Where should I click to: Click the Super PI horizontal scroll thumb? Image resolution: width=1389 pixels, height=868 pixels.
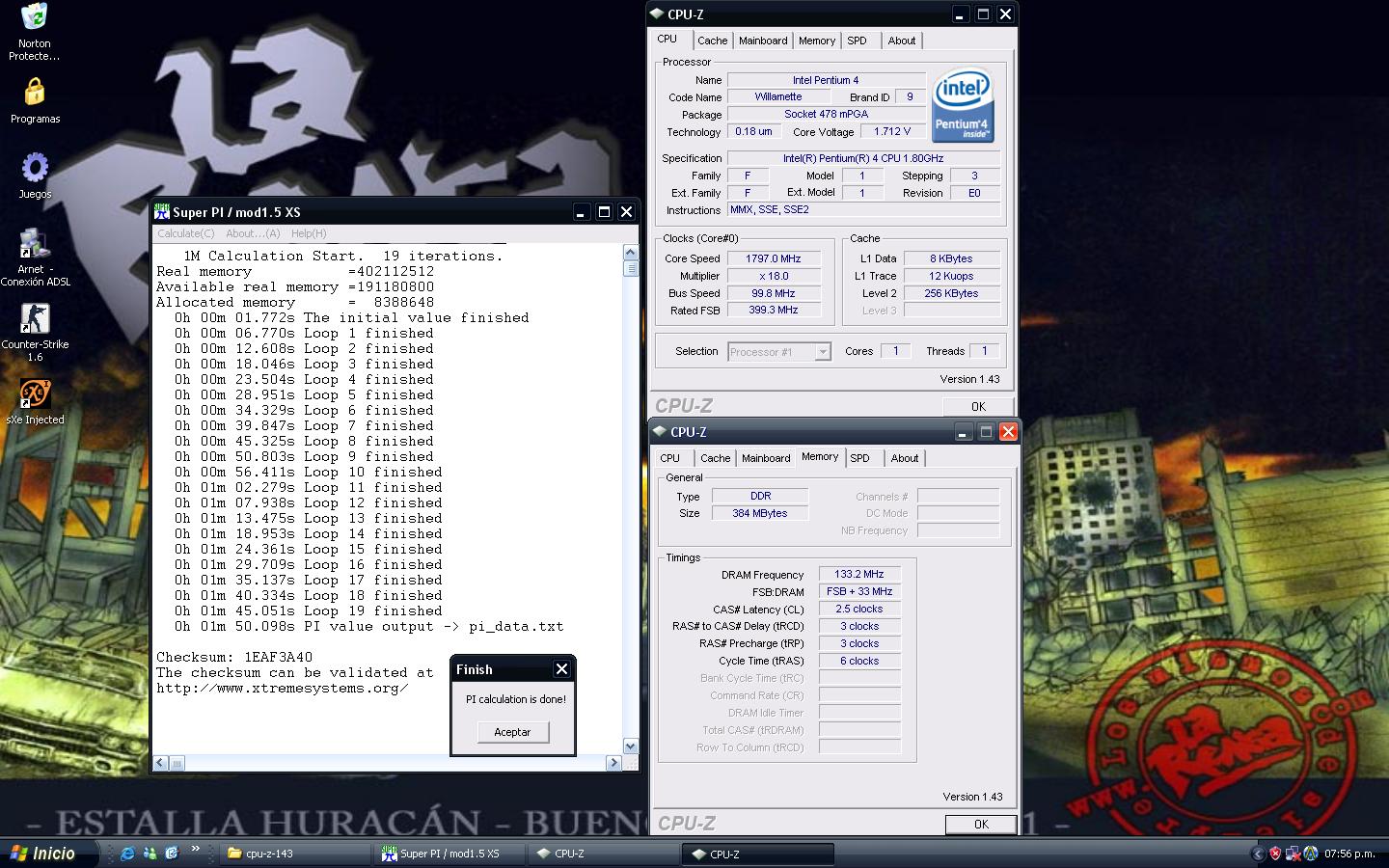(177, 762)
